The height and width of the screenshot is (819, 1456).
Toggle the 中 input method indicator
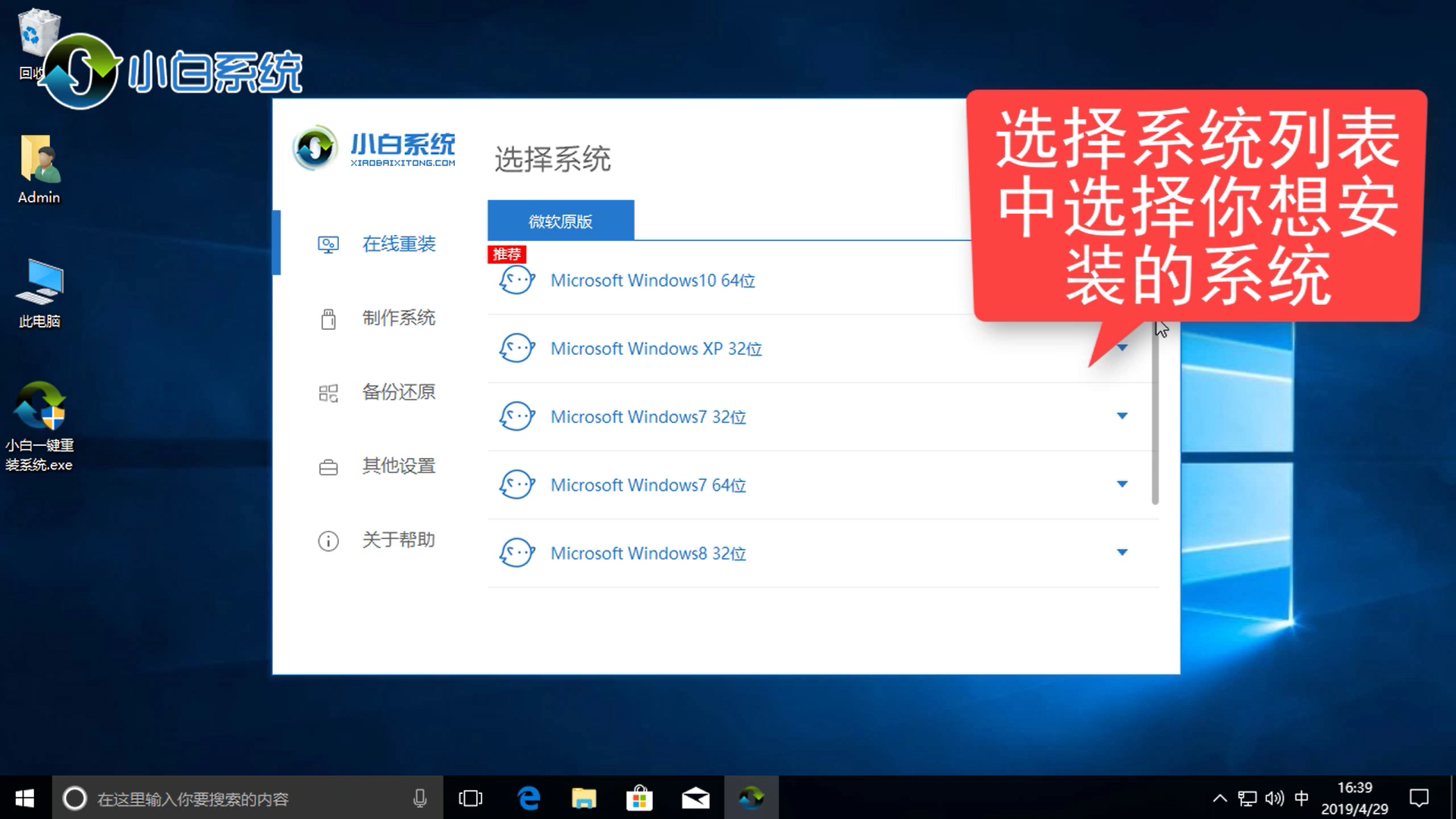point(1301,798)
